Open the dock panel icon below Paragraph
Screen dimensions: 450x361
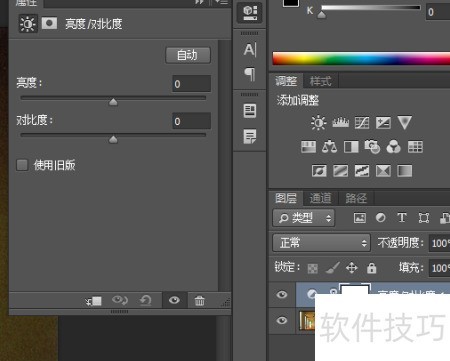pos(250,111)
